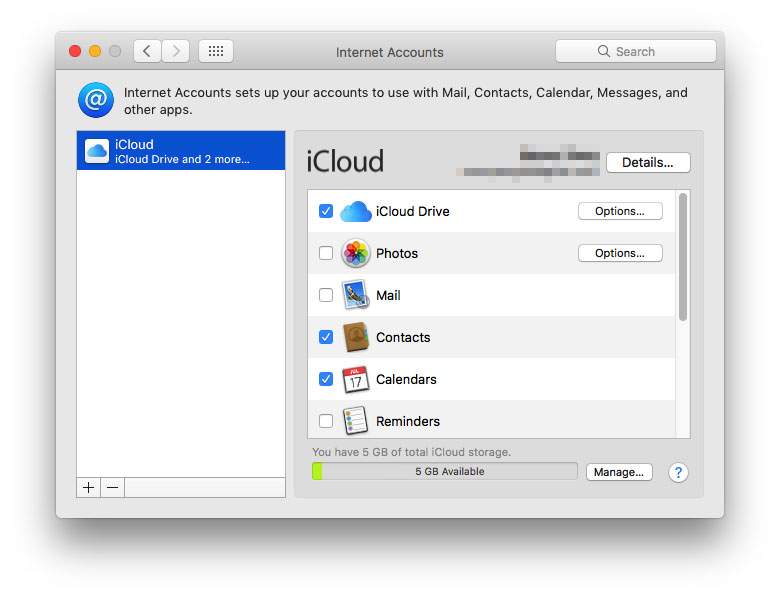Click the Mail stamp icon
The image size is (780, 598).
pyautogui.click(x=355, y=295)
